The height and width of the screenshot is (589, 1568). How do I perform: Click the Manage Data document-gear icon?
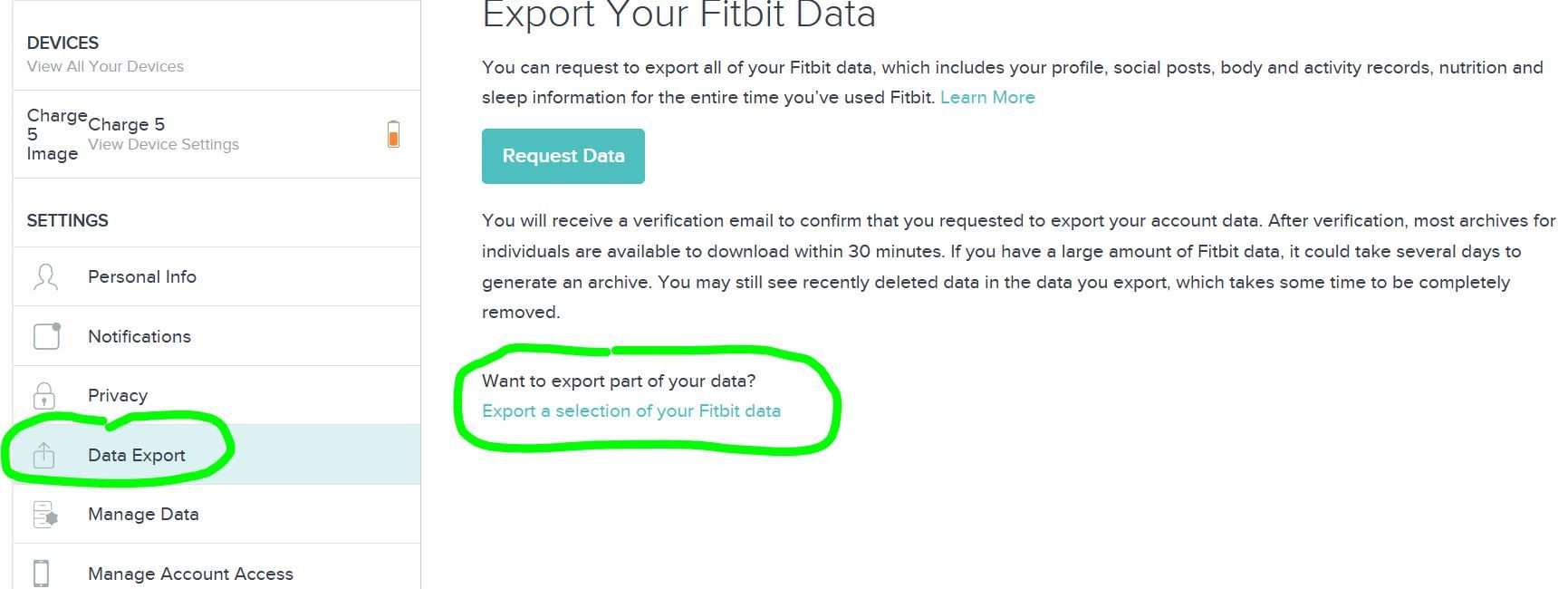point(44,515)
